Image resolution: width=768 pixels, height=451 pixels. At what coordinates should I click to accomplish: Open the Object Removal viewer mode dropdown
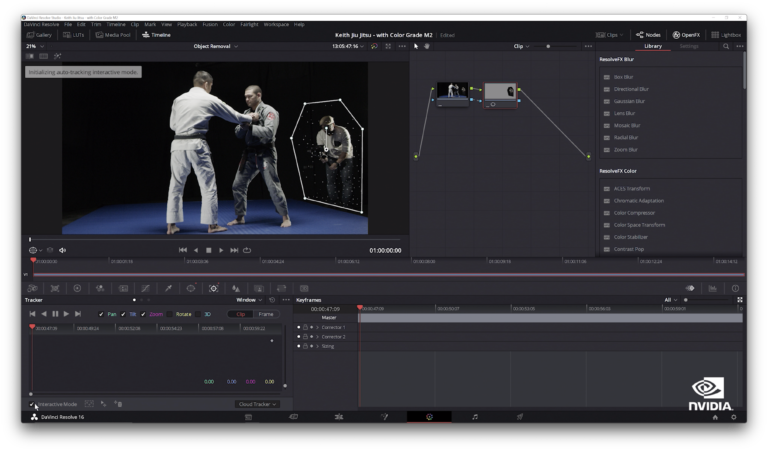coord(216,46)
